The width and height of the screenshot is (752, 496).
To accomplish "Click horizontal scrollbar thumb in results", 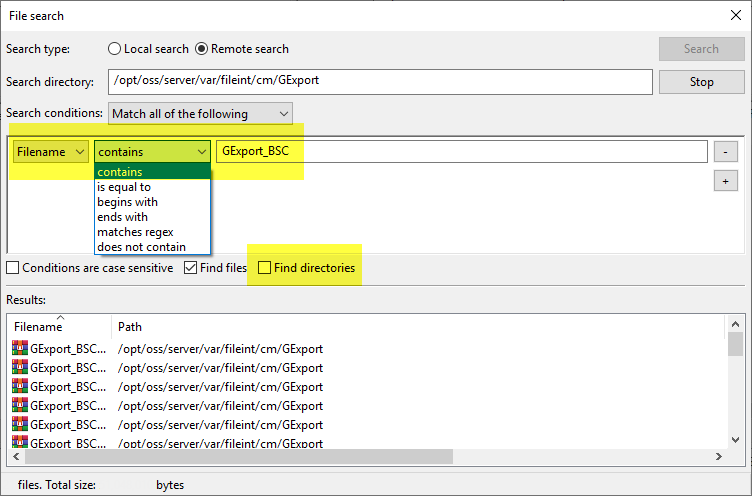I will (x=239, y=457).
